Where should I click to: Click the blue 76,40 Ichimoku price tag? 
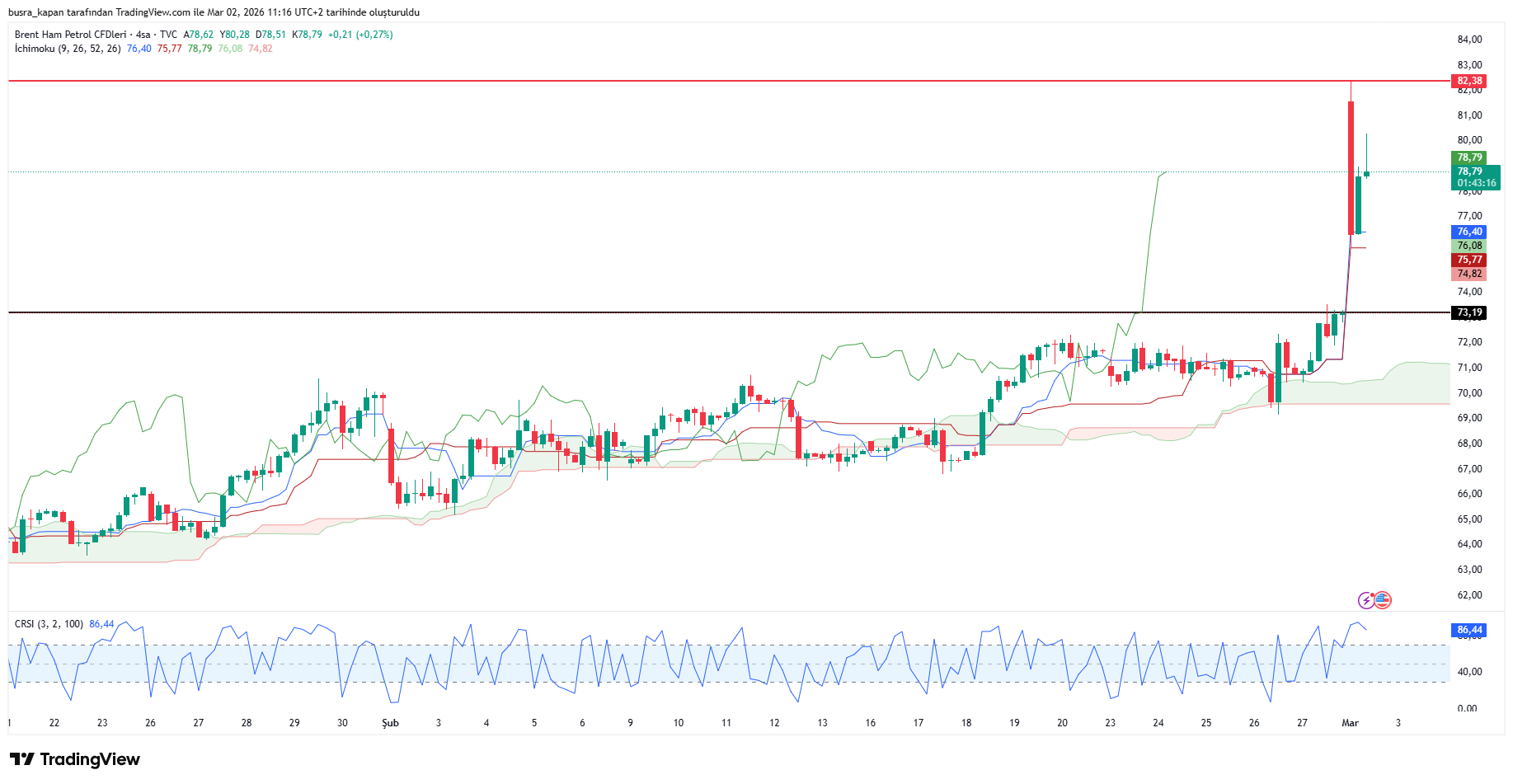tap(1468, 232)
